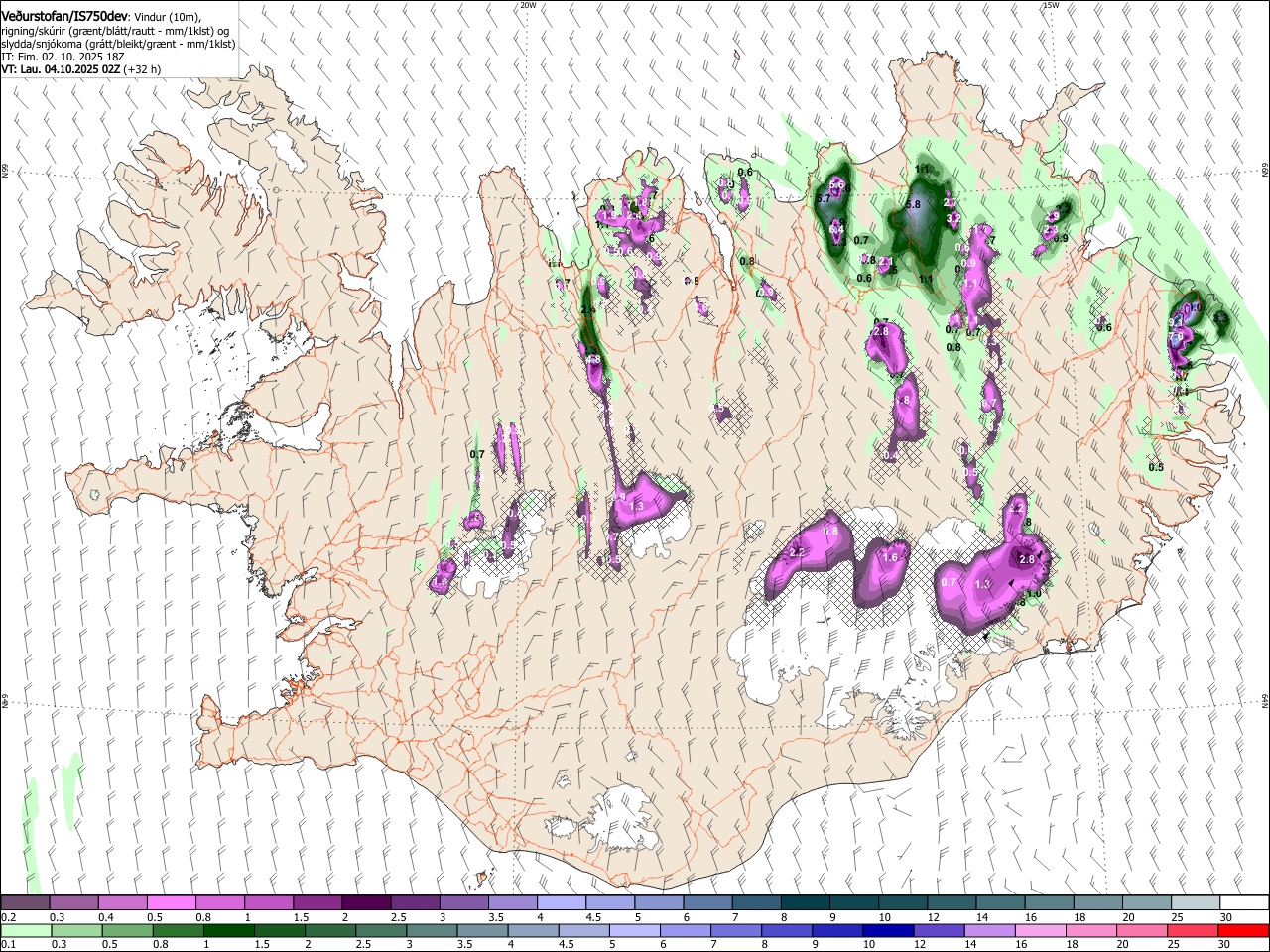The width and height of the screenshot is (1270, 952).
Task: Pick the palest green lower swatch at 0.1
Action: tap(25, 930)
